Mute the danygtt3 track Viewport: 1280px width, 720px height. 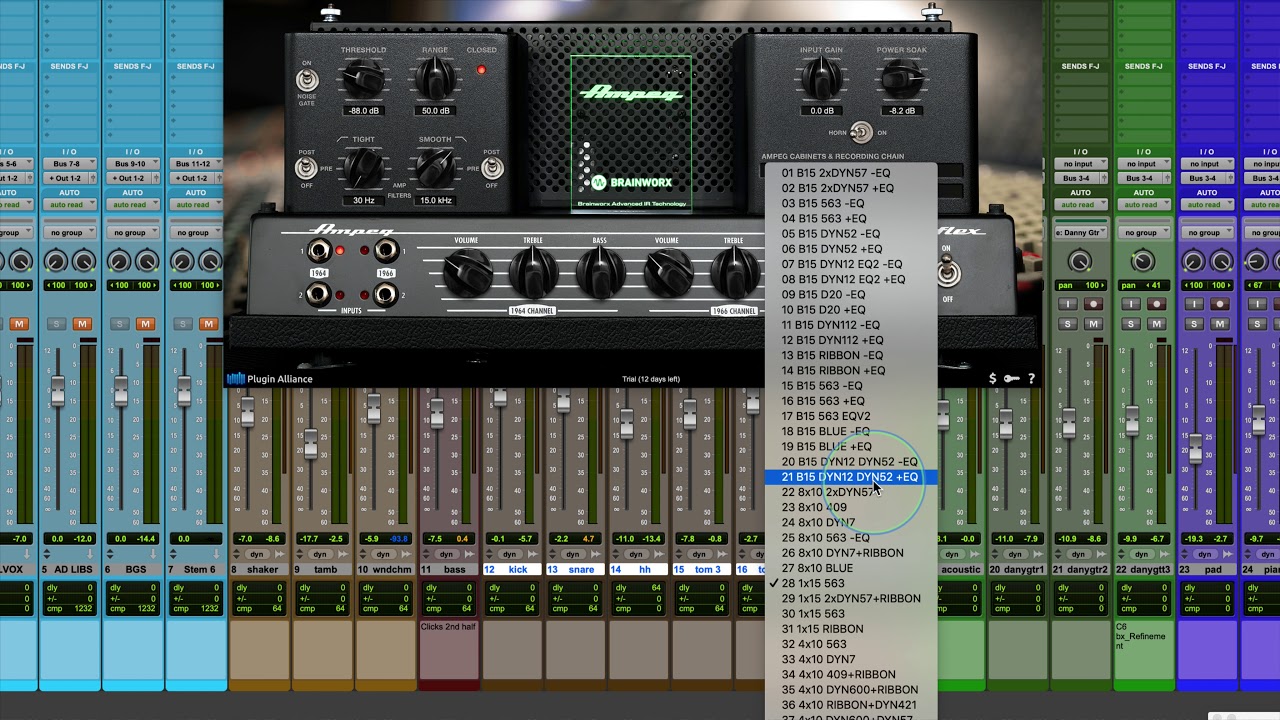pyautogui.click(x=1157, y=324)
